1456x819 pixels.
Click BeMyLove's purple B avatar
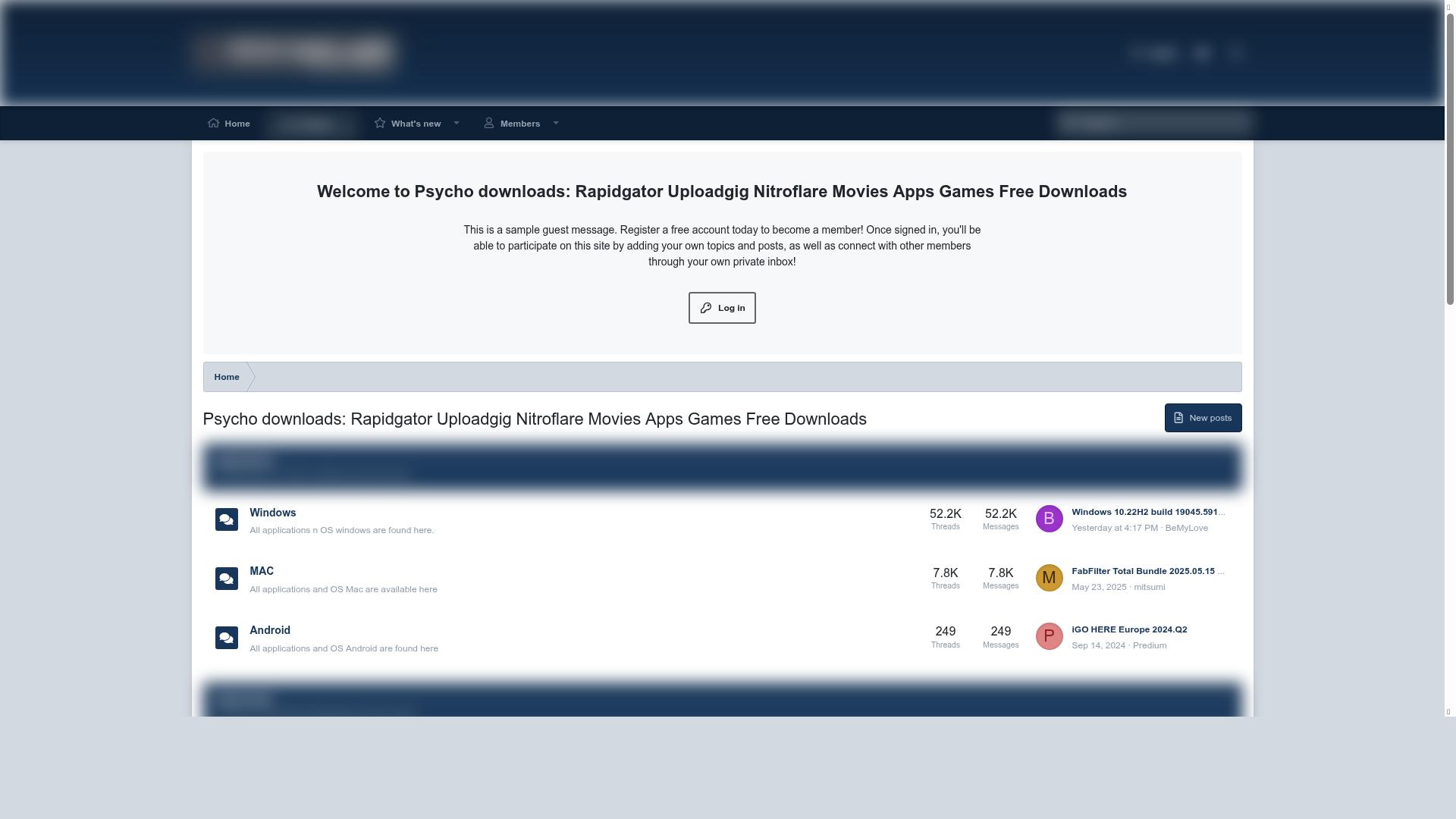point(1049,519)
